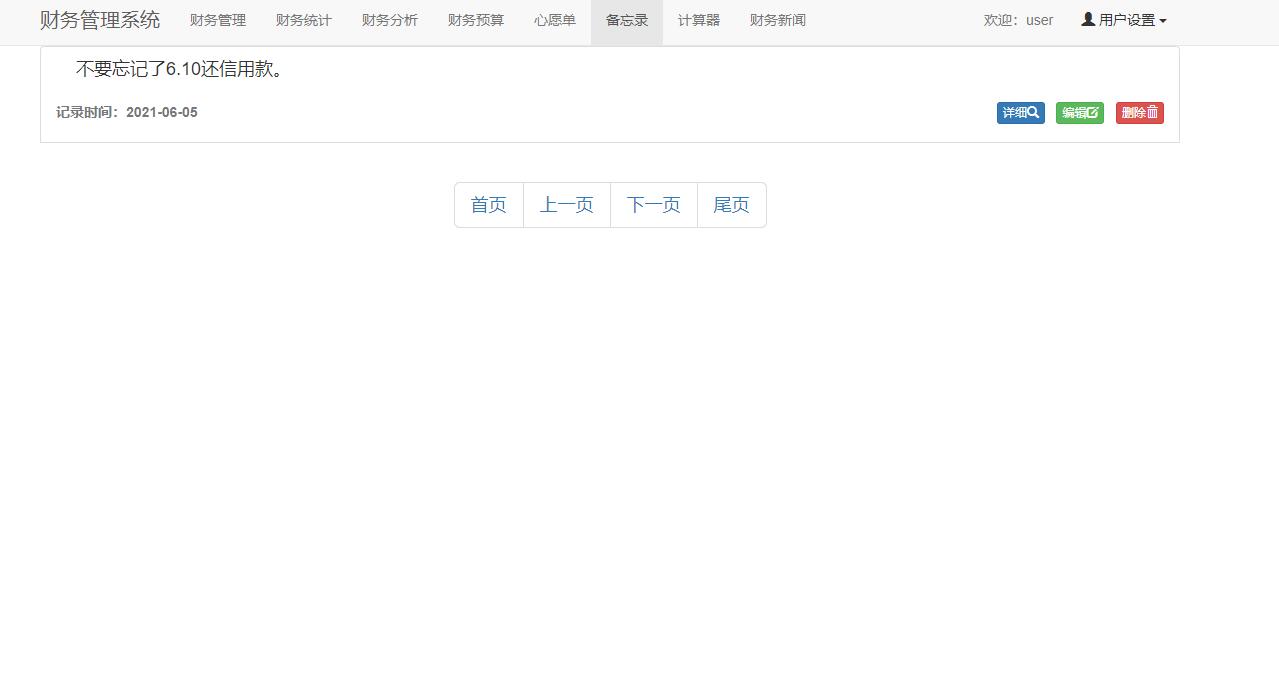Expand the 用户设置 dropdown menu
Image resolution: width=1279 pixels, height=687 pixels.
[1123, 19]
